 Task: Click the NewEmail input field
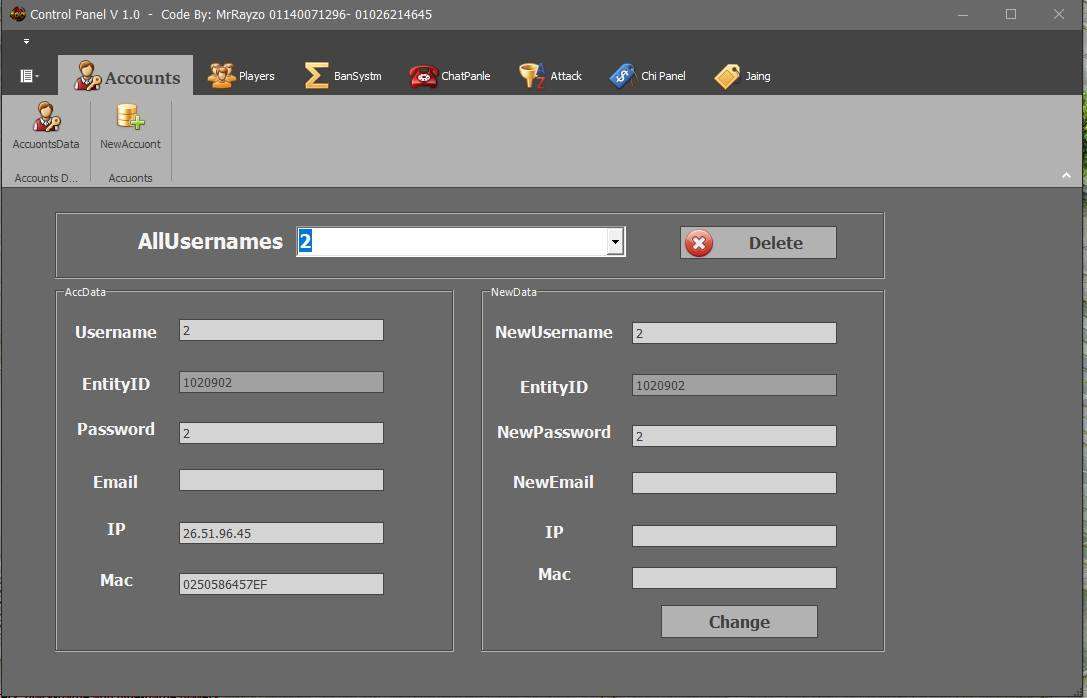point(734,483)
